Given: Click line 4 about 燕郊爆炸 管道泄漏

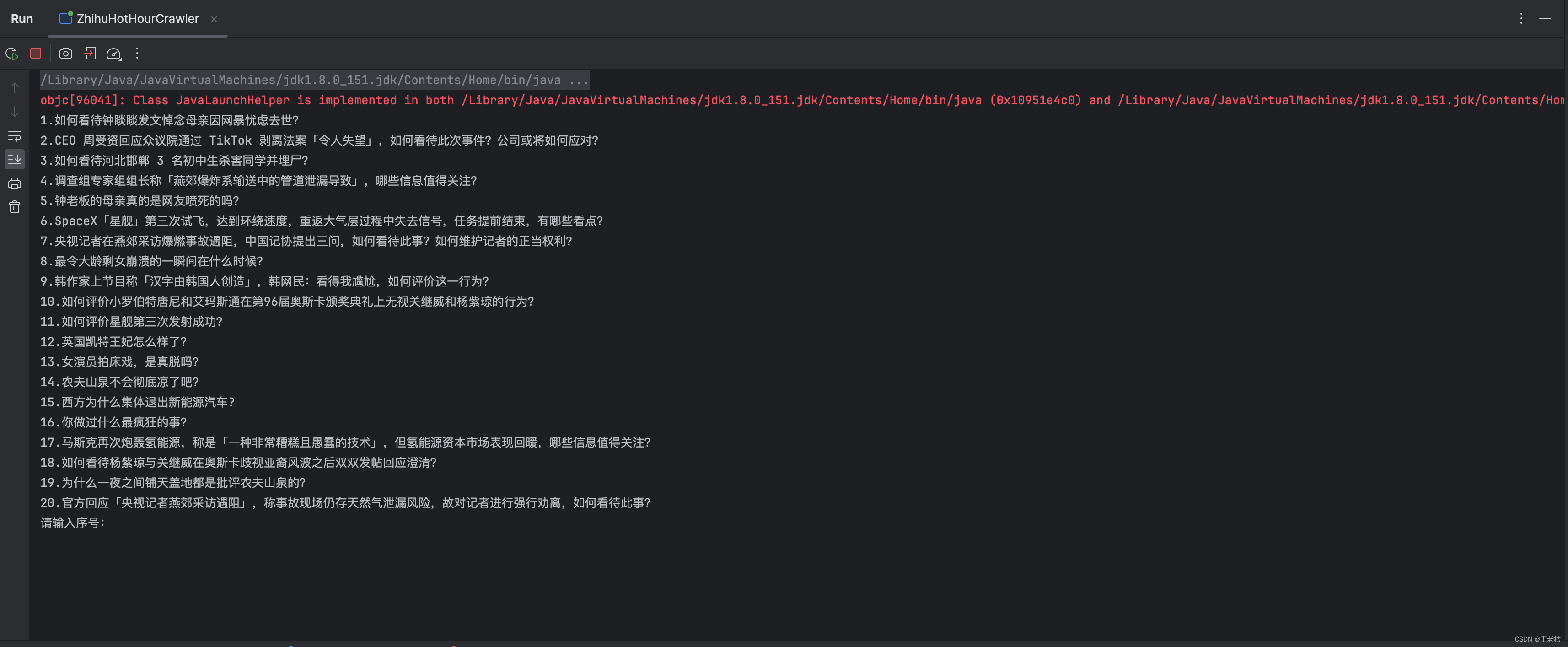Looking at the screenshot, I should tap(259, 180).
